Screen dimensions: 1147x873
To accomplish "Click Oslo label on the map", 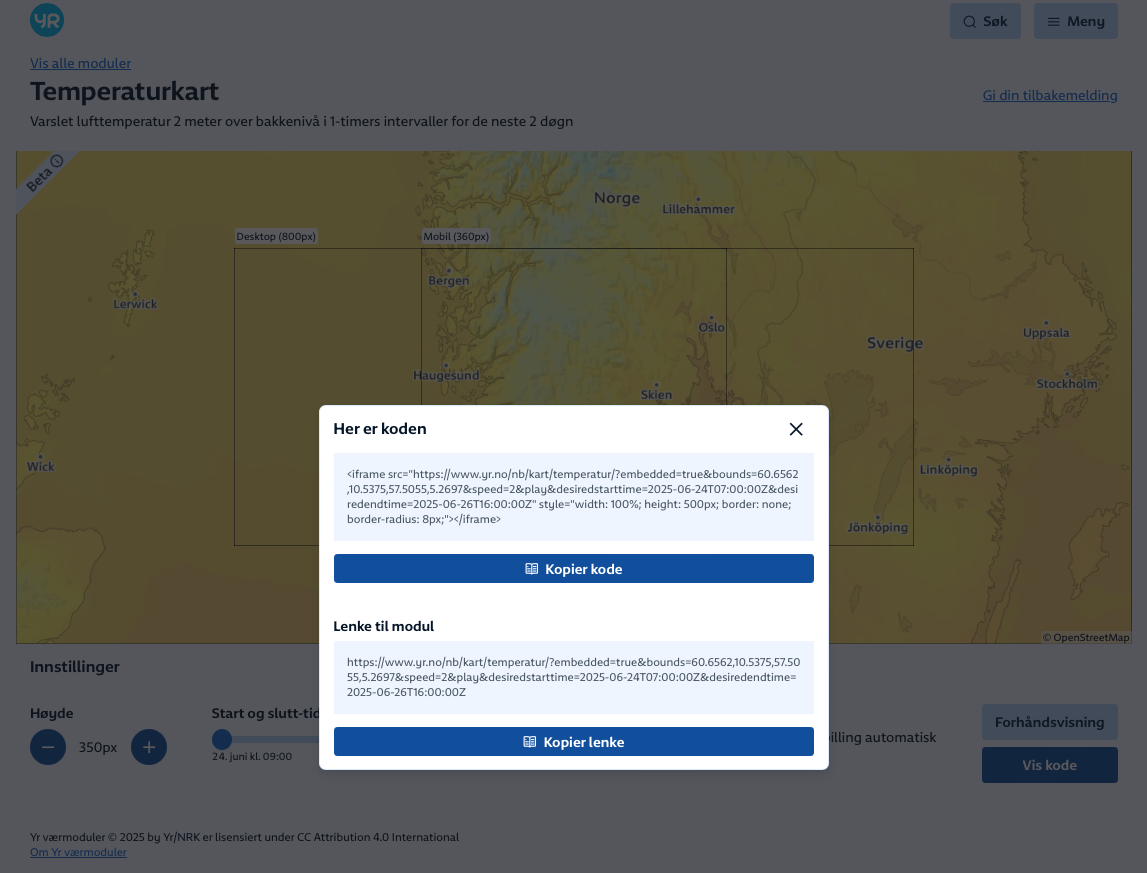I will pos(711,327).
